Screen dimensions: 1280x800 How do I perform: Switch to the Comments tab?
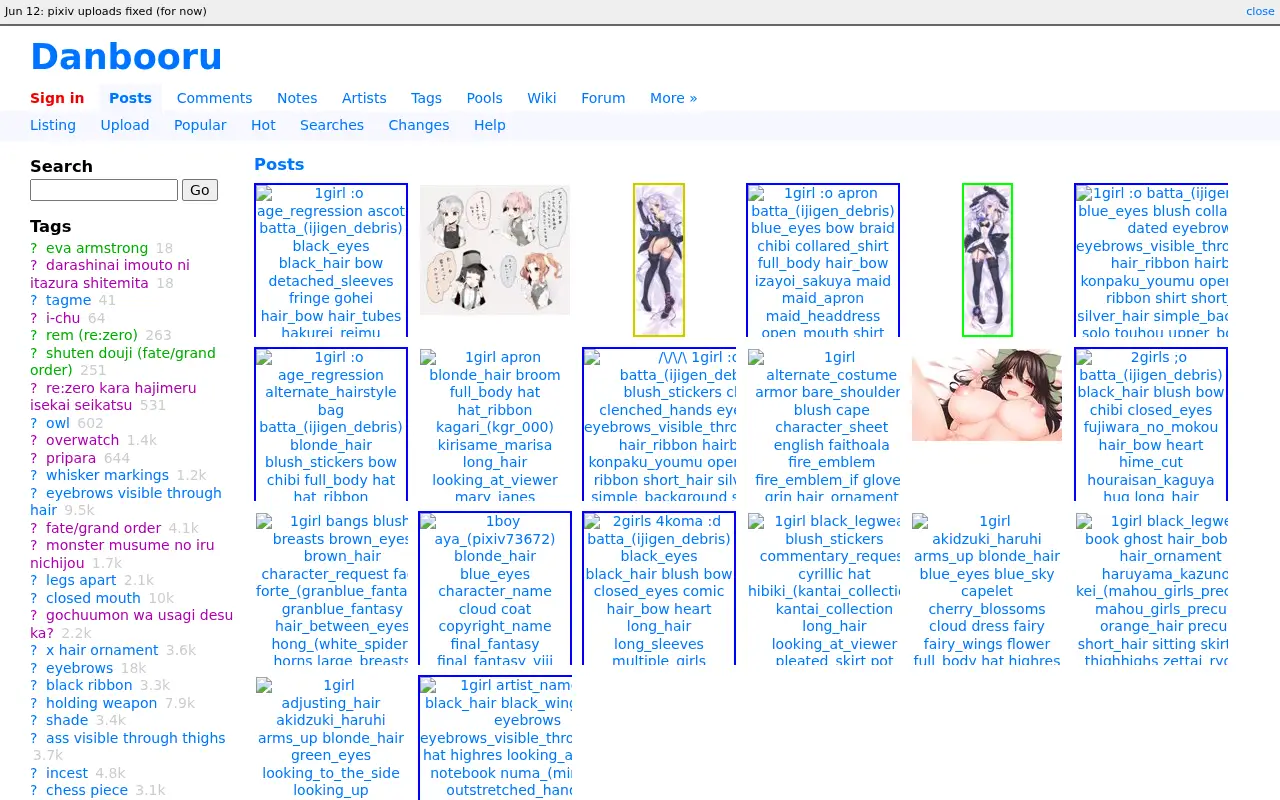point(214,98)
